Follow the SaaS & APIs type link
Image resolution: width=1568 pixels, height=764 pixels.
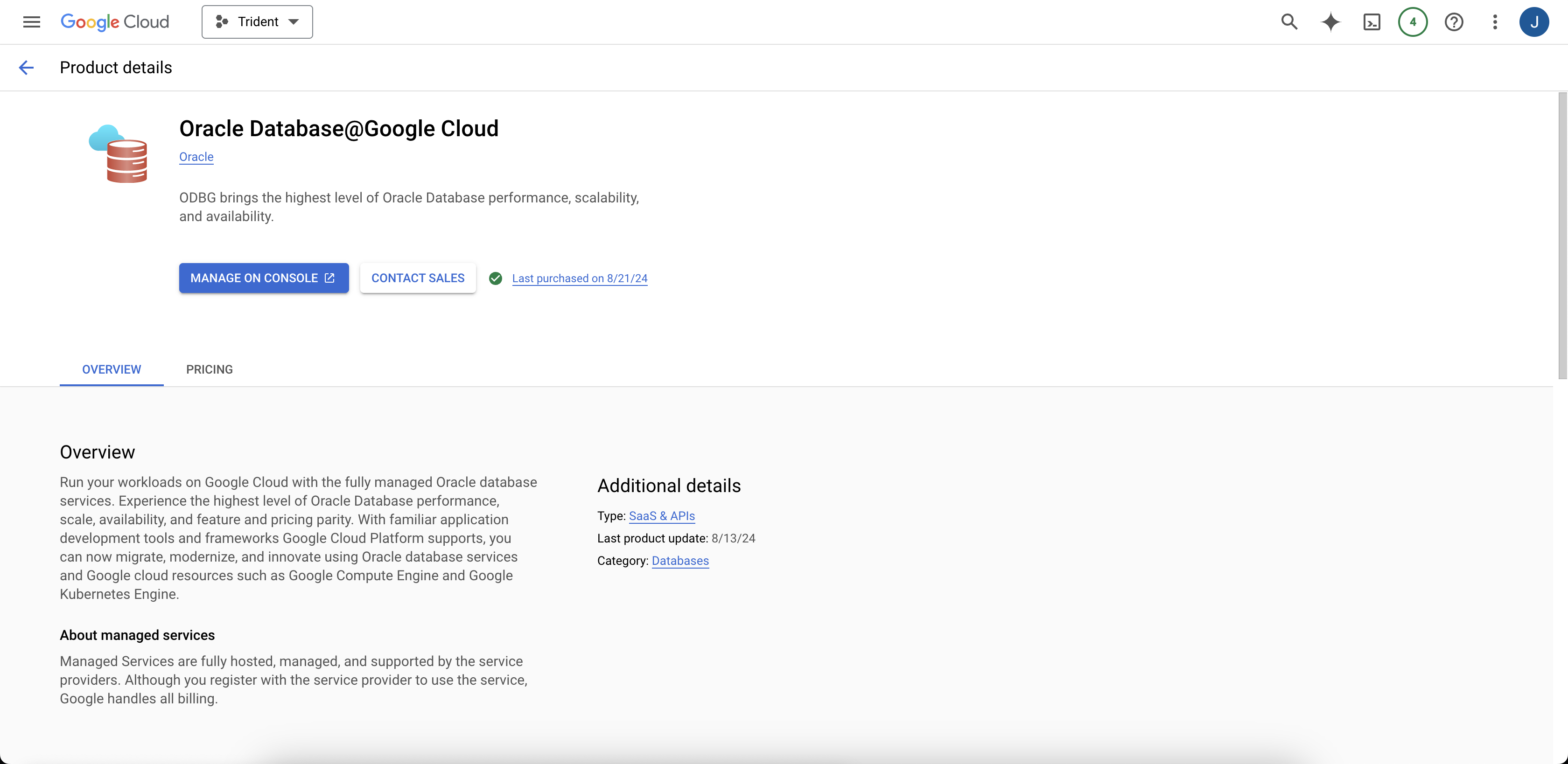[x=662, y=516]
